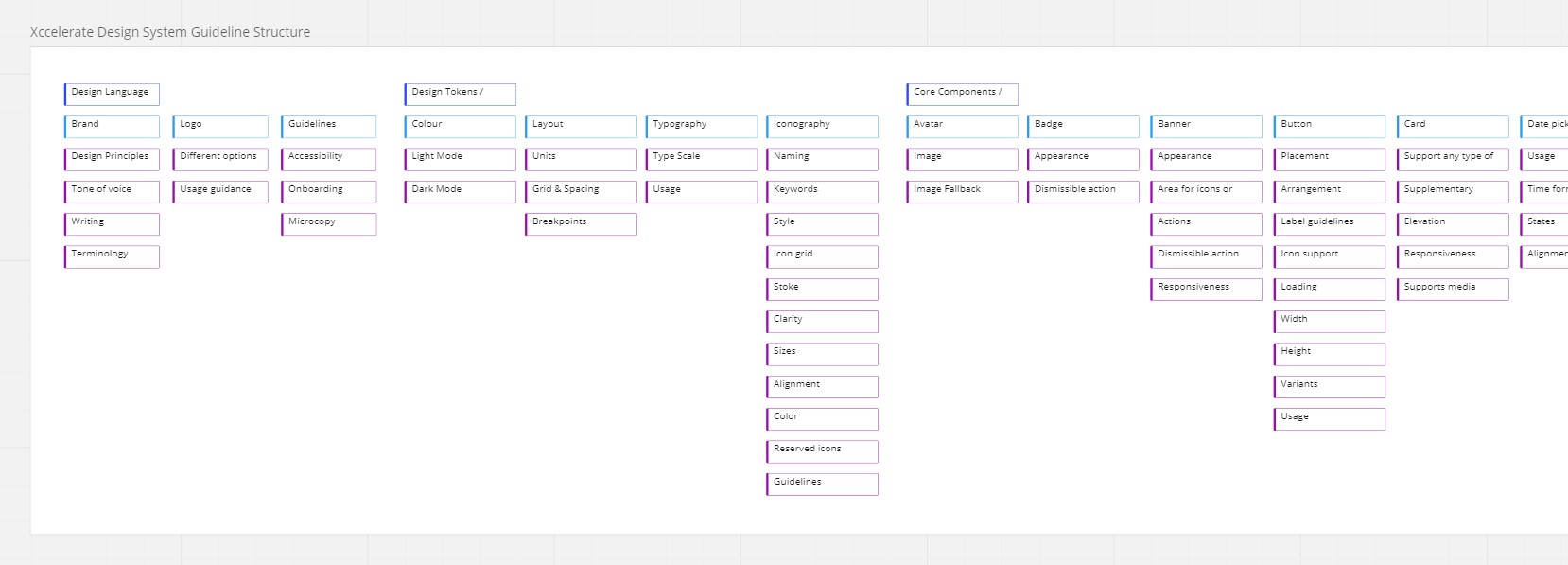Click the Sizes card
The width and height of the screenshot is (1568, 565).
coord(822,354)
